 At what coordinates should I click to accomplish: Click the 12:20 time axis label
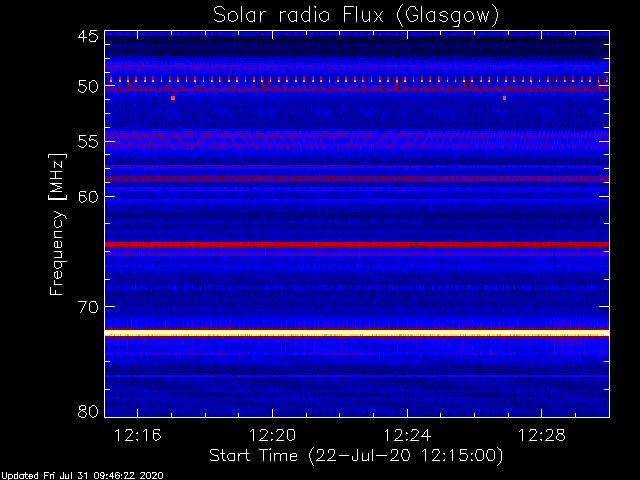272,435
